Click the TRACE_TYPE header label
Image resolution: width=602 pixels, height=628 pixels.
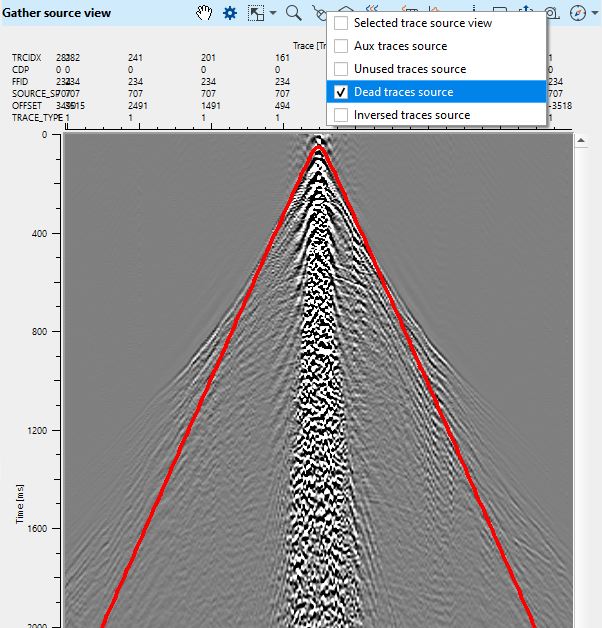click(37, 118)
